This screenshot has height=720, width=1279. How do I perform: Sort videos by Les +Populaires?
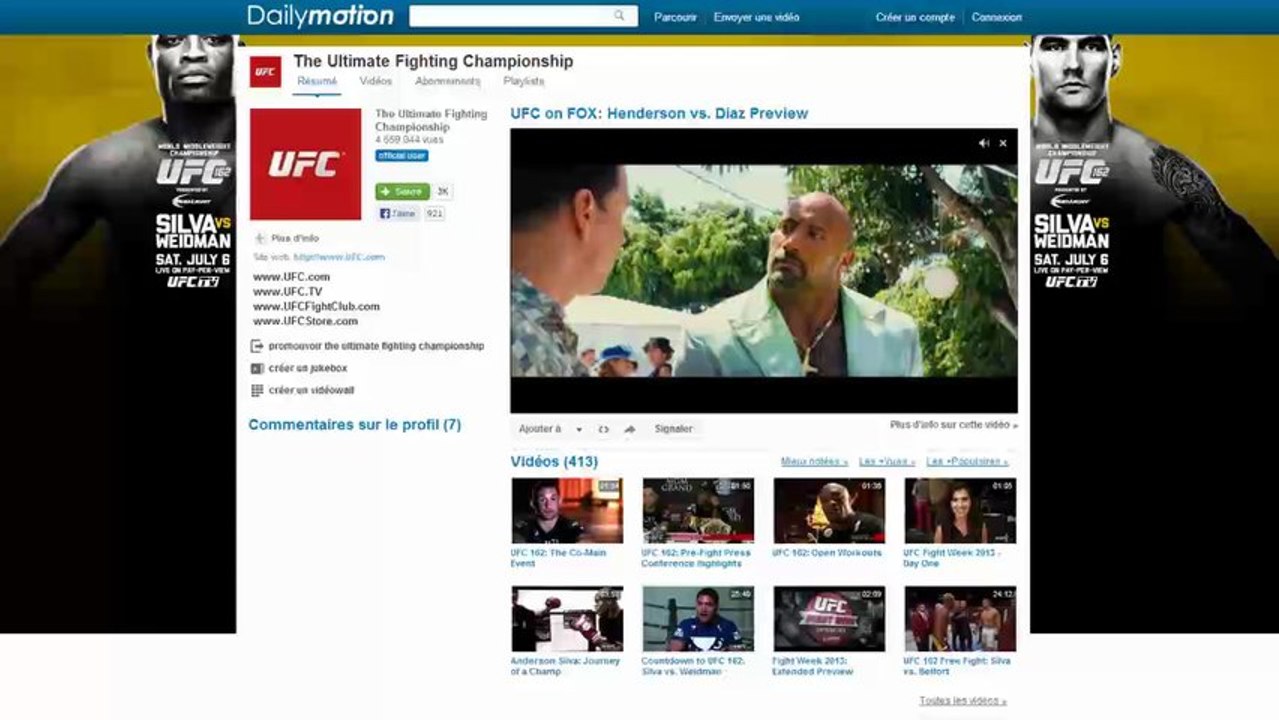click(x=967, y=461)
